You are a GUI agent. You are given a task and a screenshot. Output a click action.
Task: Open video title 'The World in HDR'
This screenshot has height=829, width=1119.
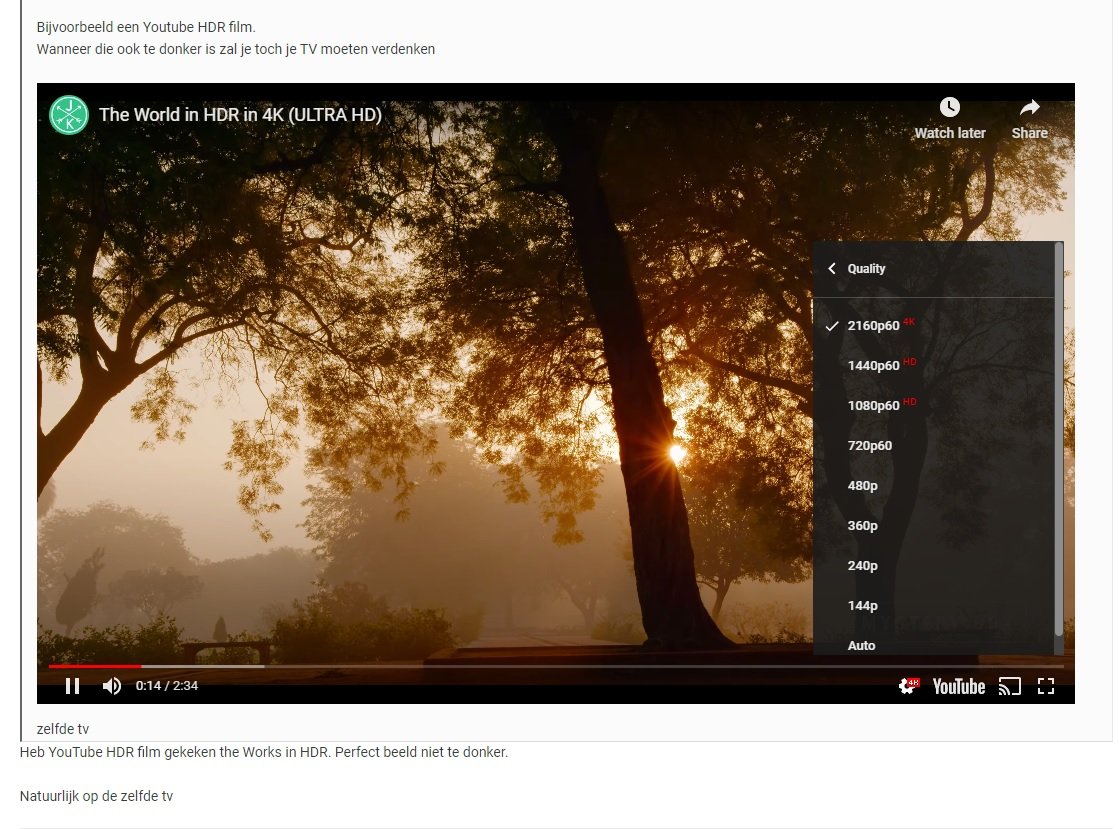click(240, 115)
